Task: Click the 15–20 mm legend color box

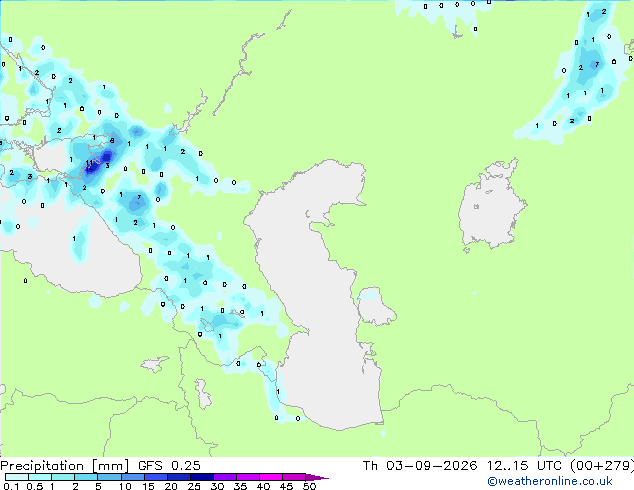Action: [155, 477]
